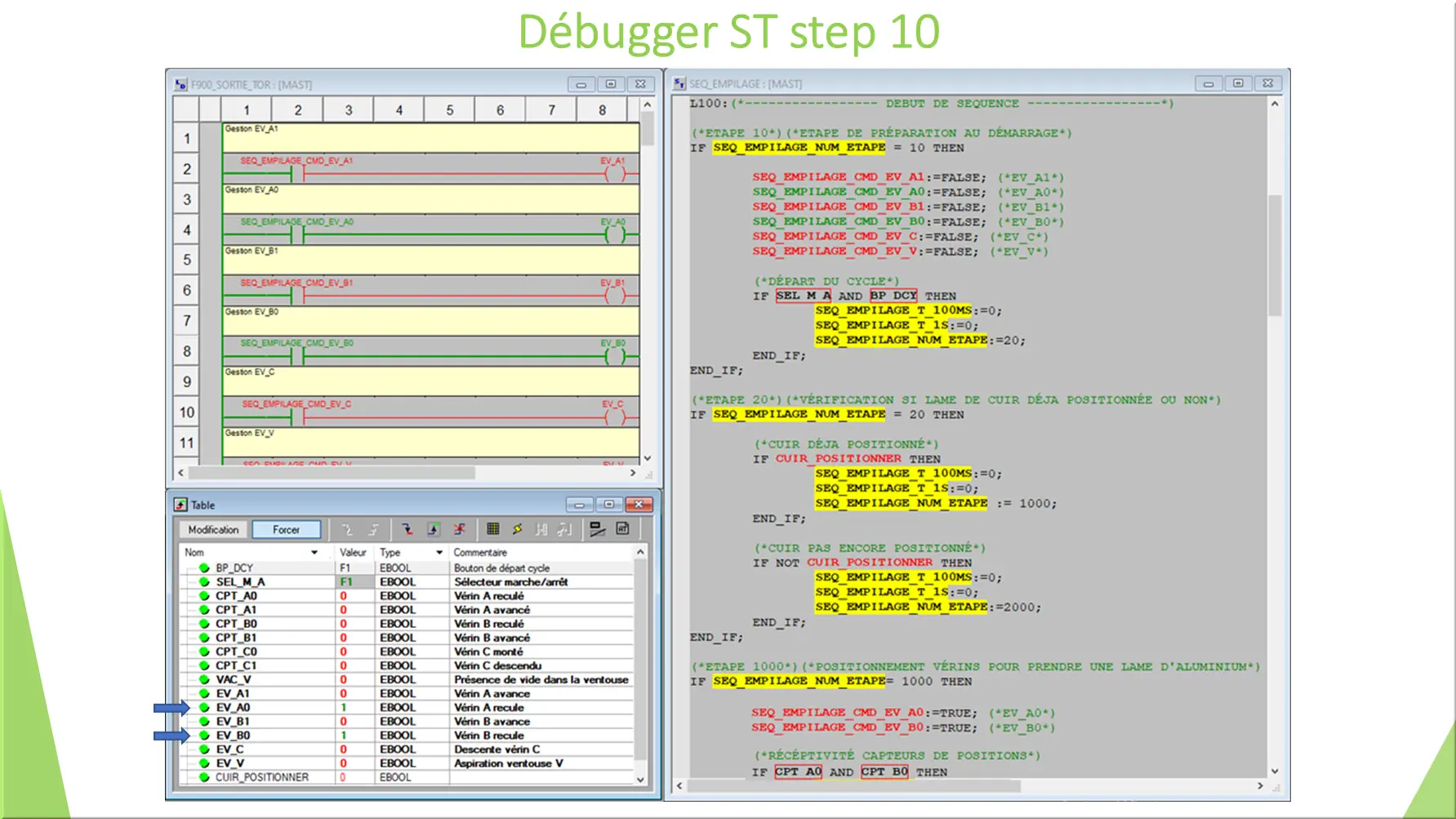Click the dual-display icon left of AT icon

tap(595, 530)
